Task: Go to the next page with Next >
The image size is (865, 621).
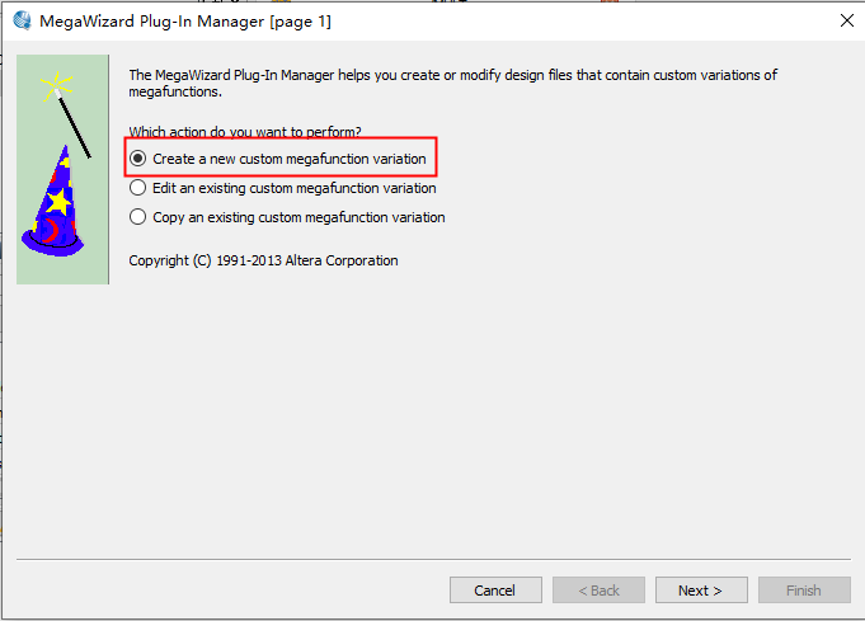Action: click(700, 590)
